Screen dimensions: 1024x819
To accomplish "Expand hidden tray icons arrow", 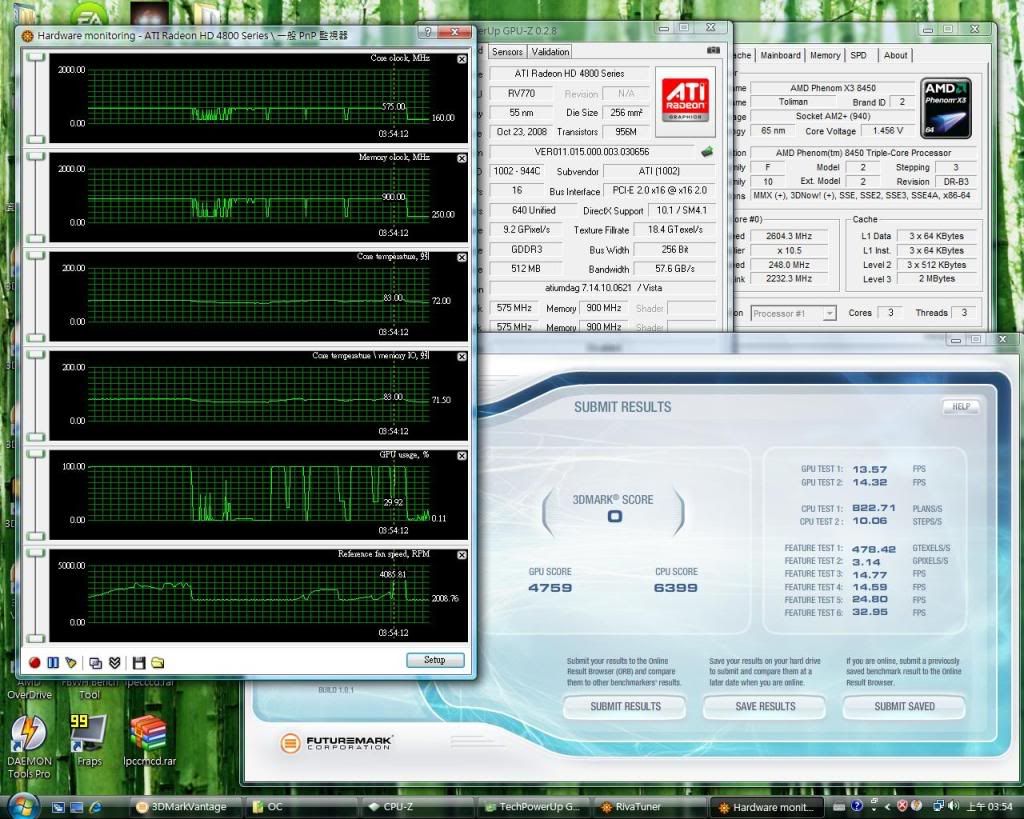I will [x=887, y=807].
